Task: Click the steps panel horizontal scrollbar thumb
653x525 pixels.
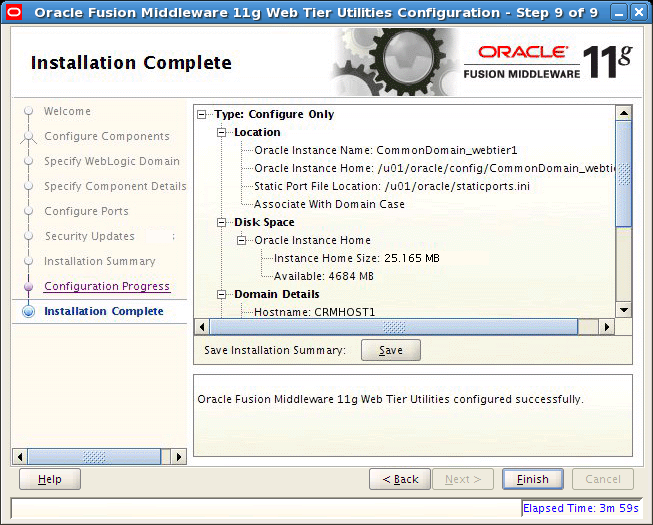Action: pyautogui.click(x=94, y=457)
